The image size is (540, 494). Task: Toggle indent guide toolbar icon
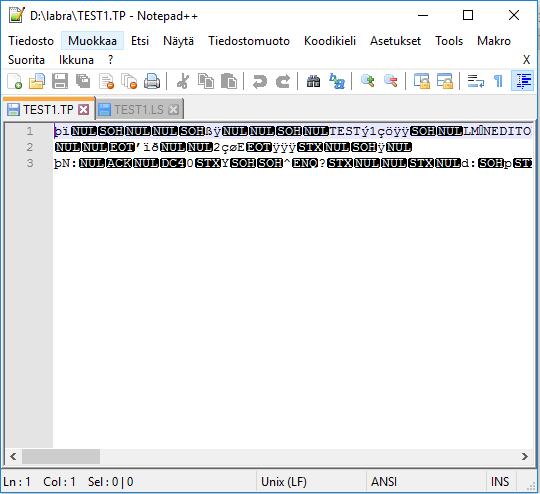coord(522,81)
